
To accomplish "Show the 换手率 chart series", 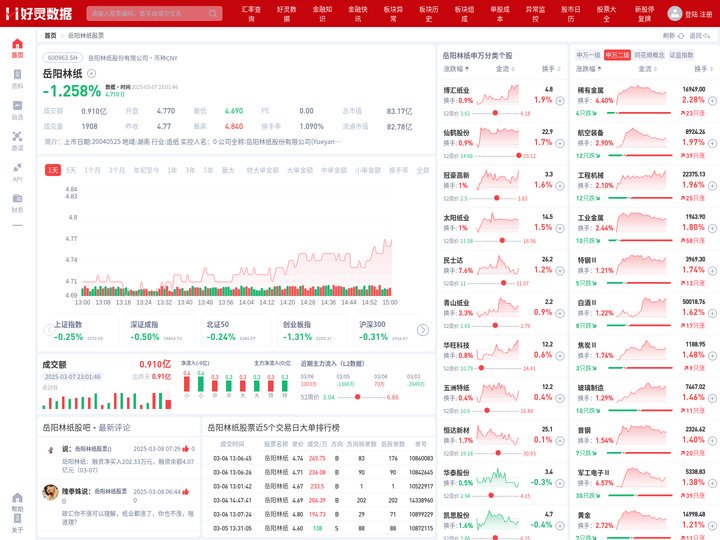I will point(398,170).
